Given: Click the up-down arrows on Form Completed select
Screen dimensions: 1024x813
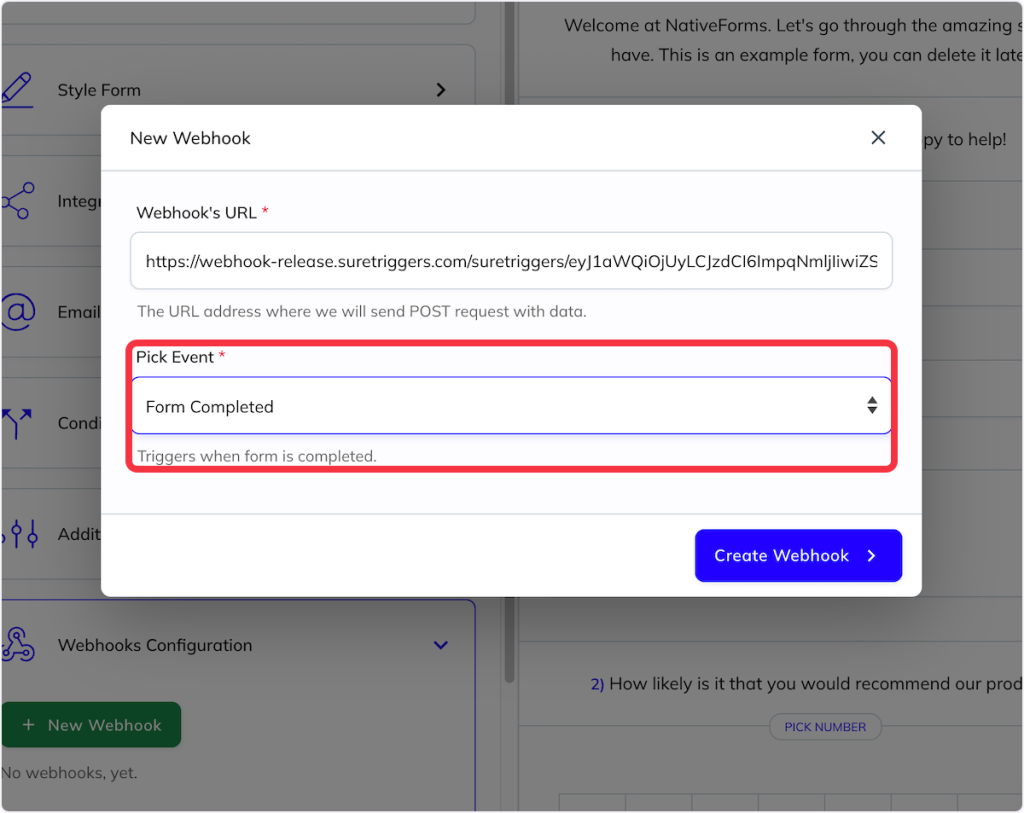Looking at the screenshot, I should 872,406.
